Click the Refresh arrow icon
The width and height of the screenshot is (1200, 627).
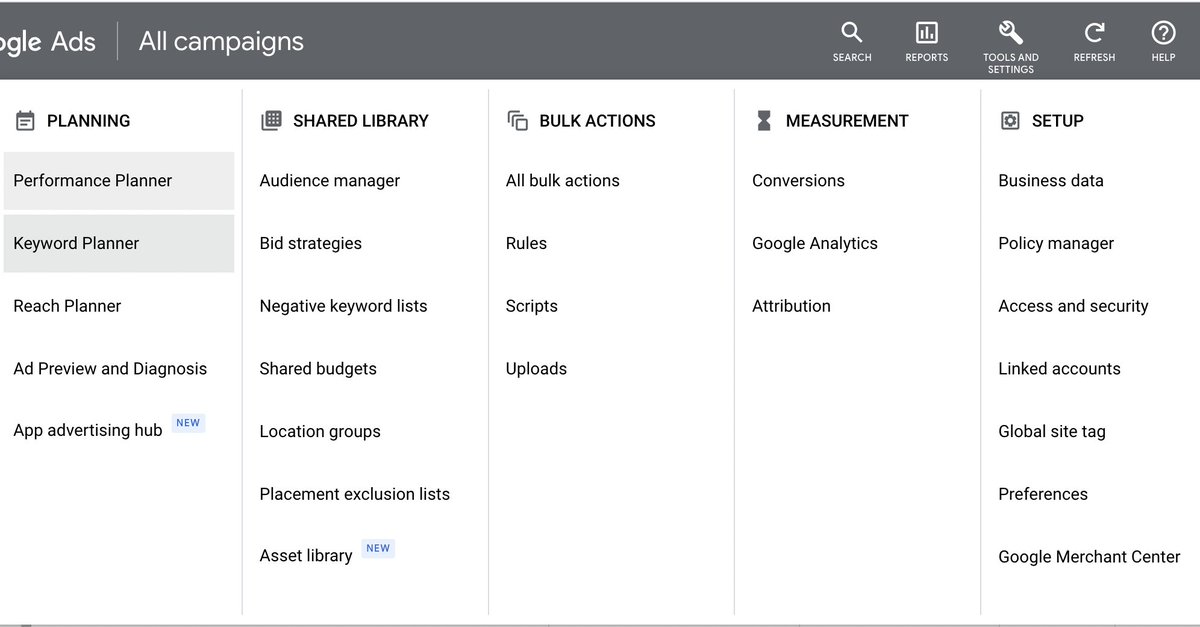(1094, 32)
